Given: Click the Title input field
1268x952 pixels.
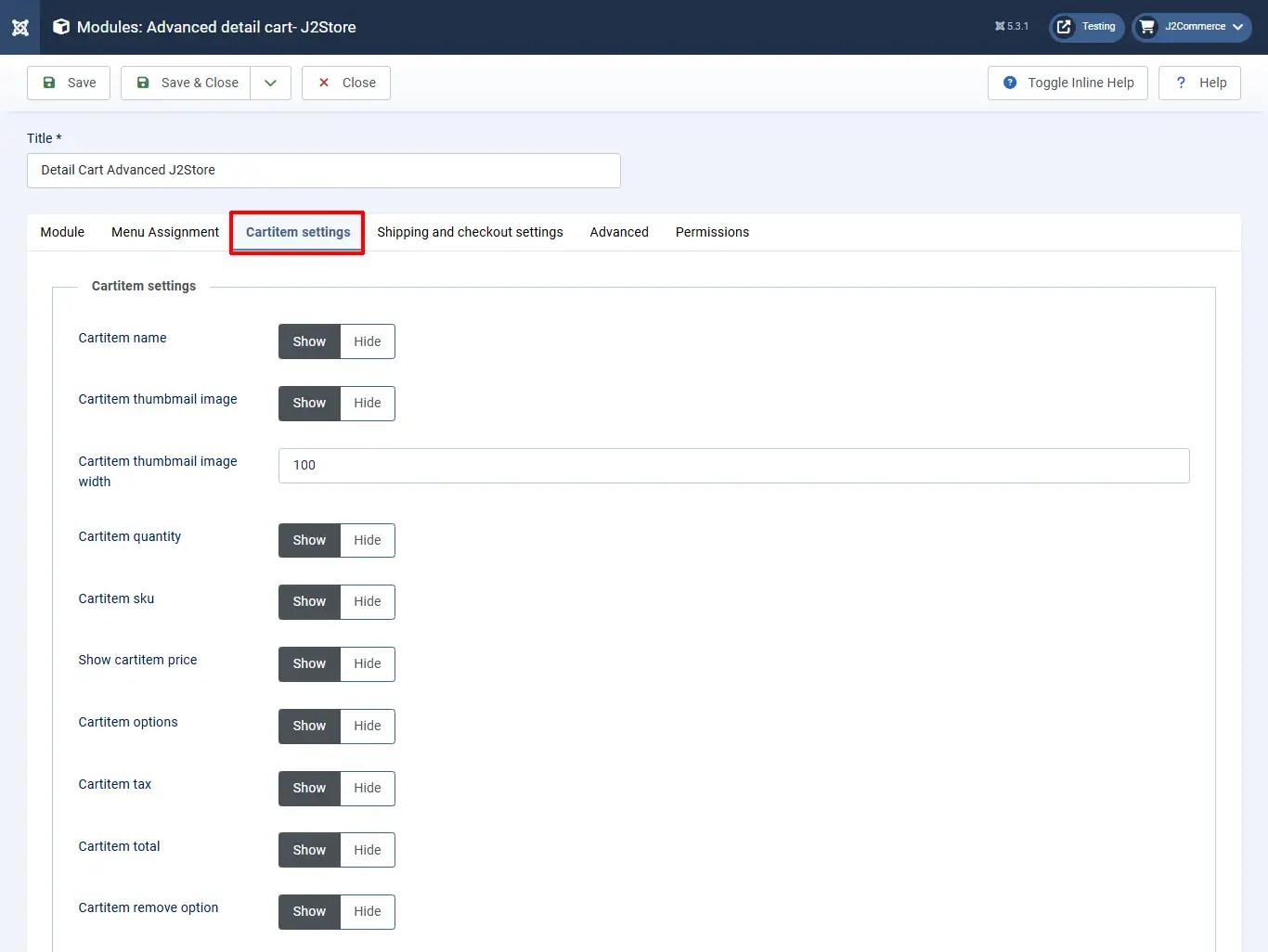Looking at the screenshot, I should (x=324, y=171).
